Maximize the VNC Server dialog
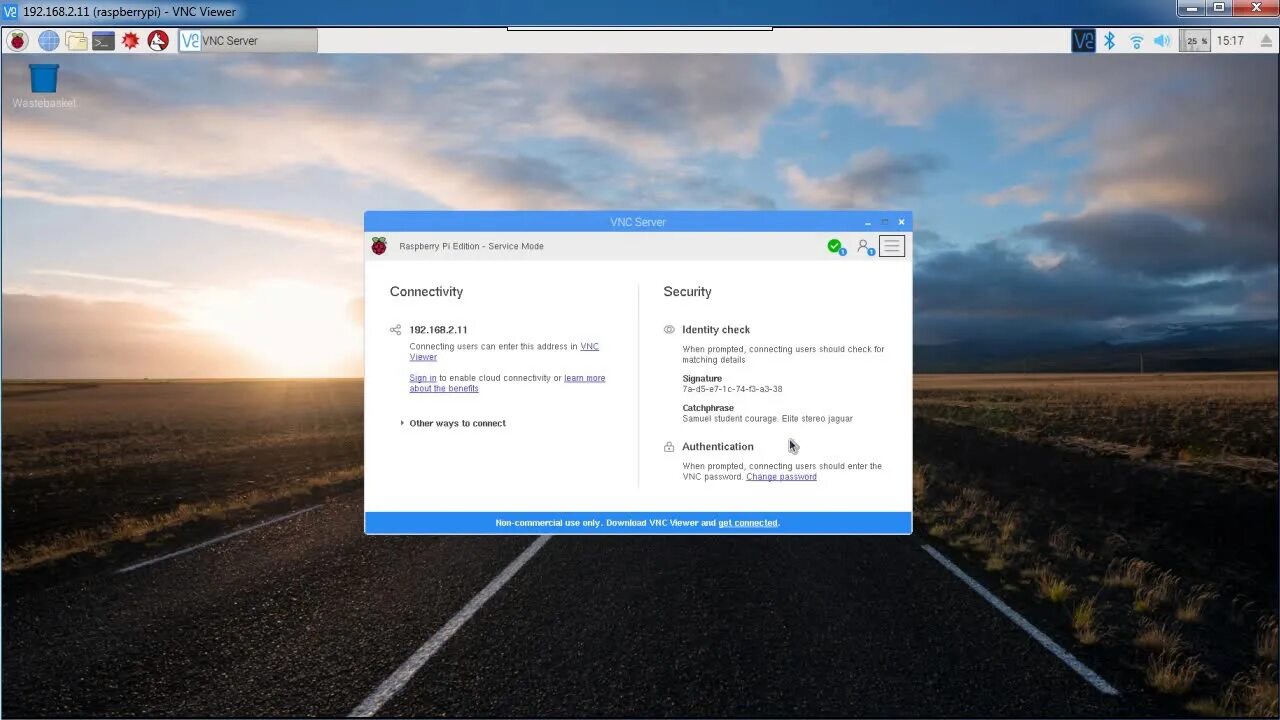This screenshot has width=1280, height=720. click(x=885, y=222)
